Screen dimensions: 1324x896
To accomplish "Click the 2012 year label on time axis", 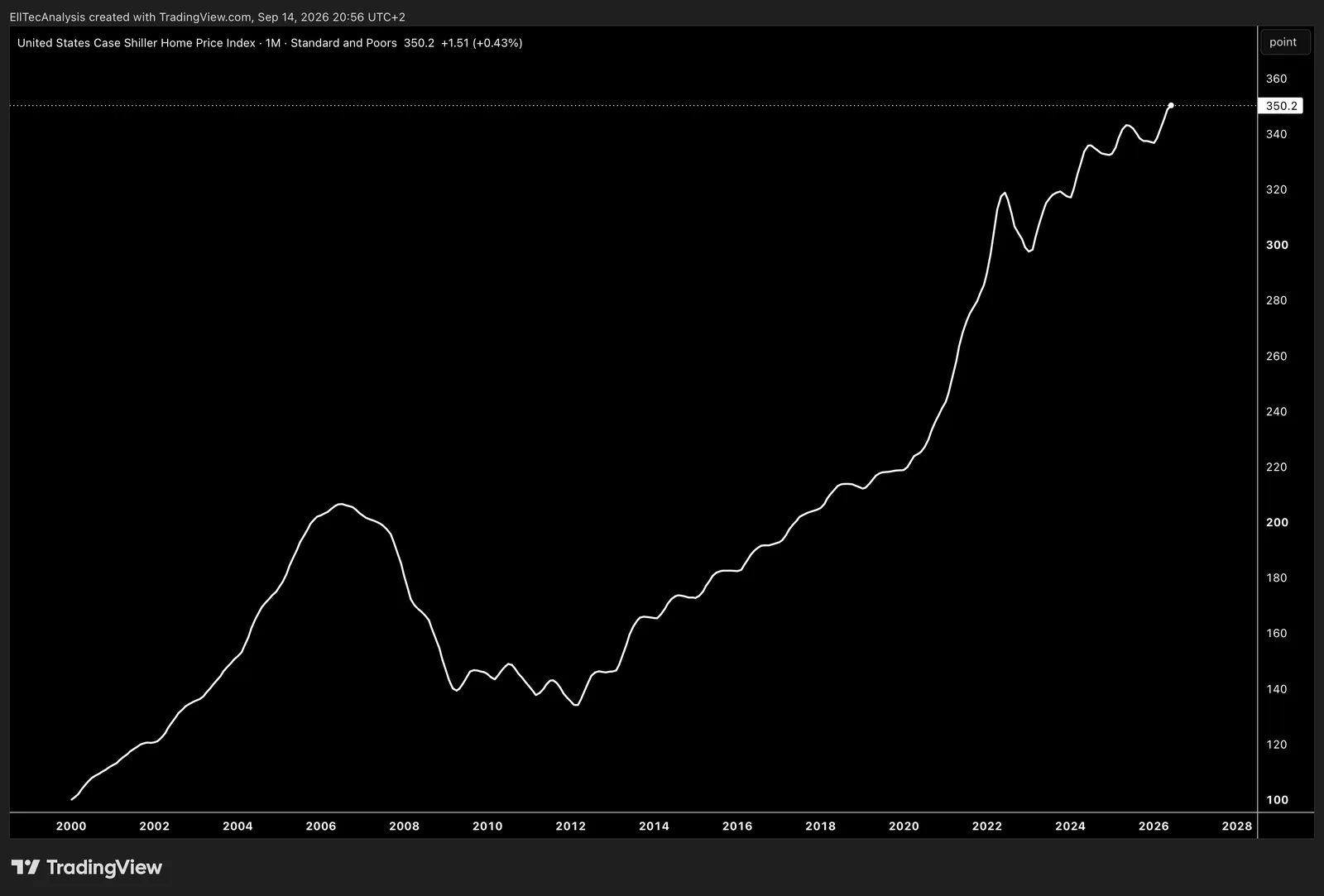I will pos(571,826).
